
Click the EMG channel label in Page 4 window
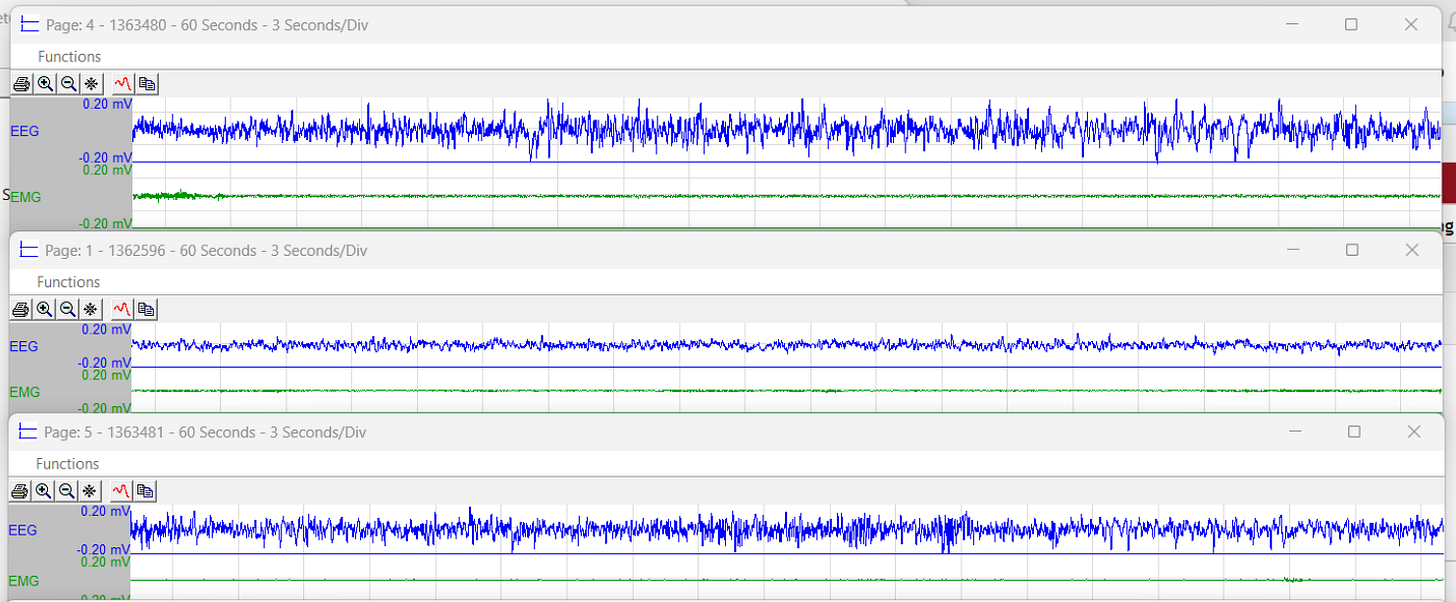coord(25,197)
